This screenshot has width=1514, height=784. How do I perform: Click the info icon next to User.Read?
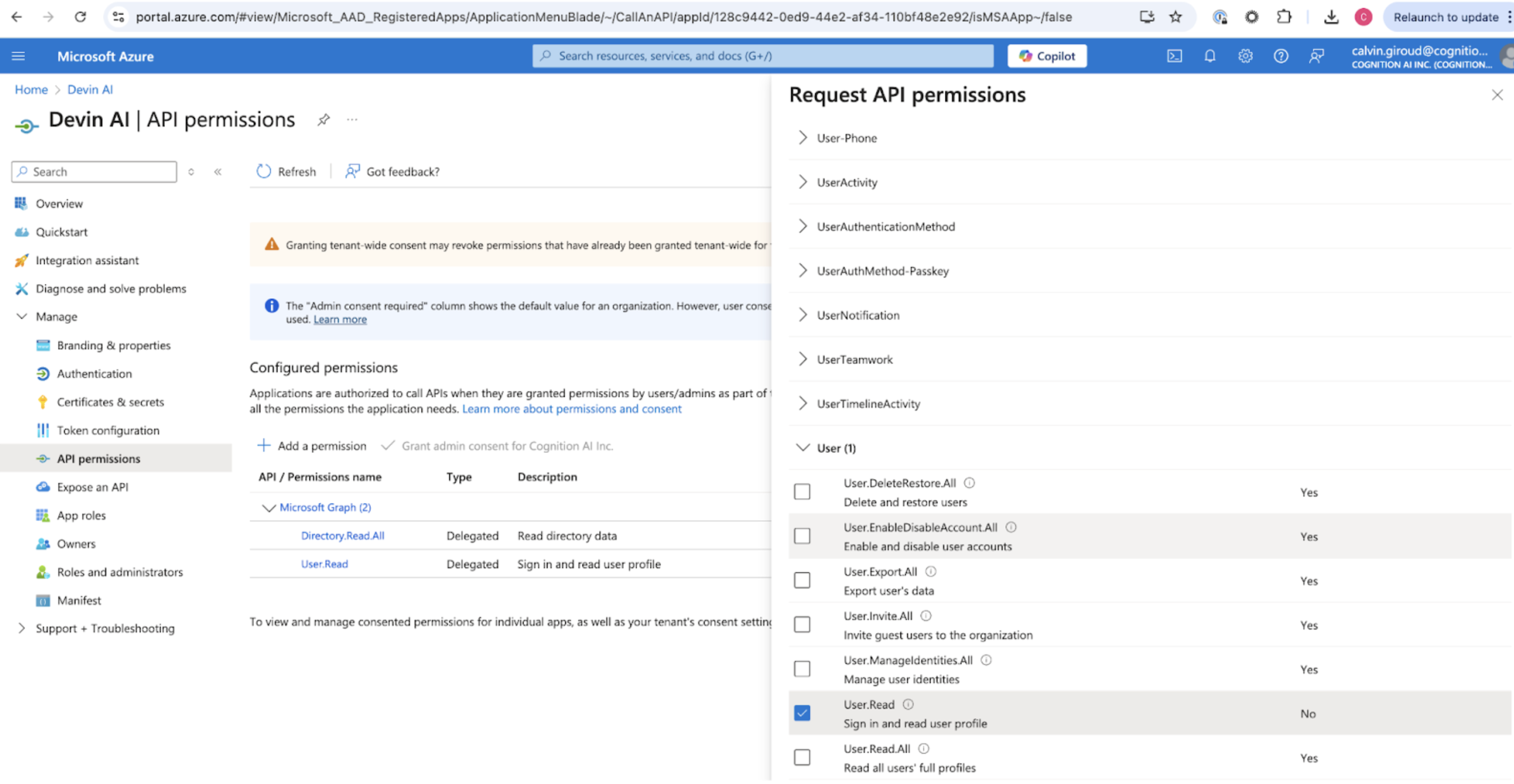tap(908, 704)
